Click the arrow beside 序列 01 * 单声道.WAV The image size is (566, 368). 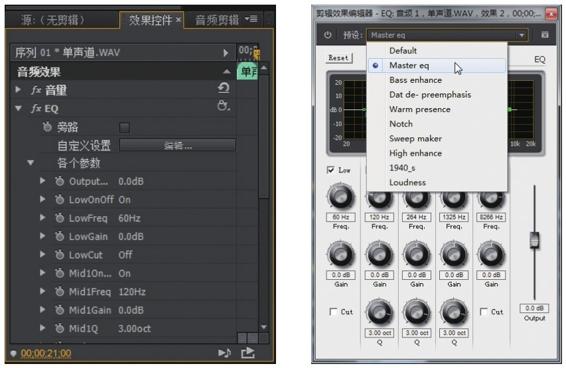coord(225,53)
